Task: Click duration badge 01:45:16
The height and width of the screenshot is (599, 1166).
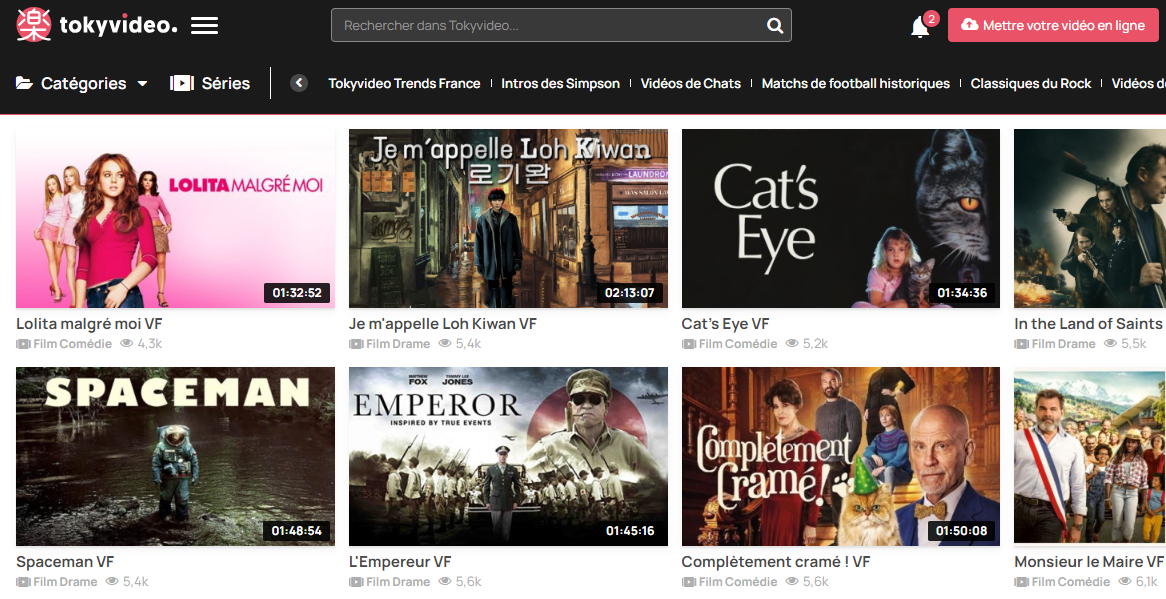Action: click(629, 531)
